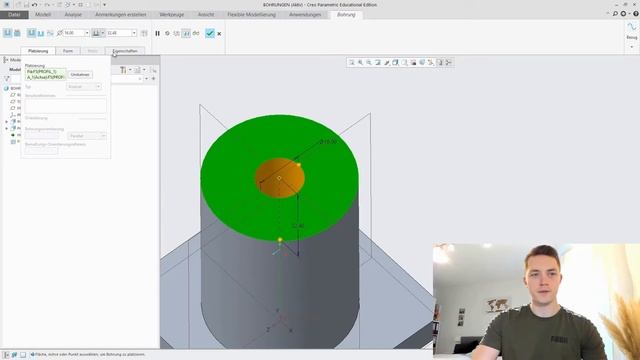Toggle the verify glasses icon
This screenshot has width=640, height=360.
click(x=196, y=33)
